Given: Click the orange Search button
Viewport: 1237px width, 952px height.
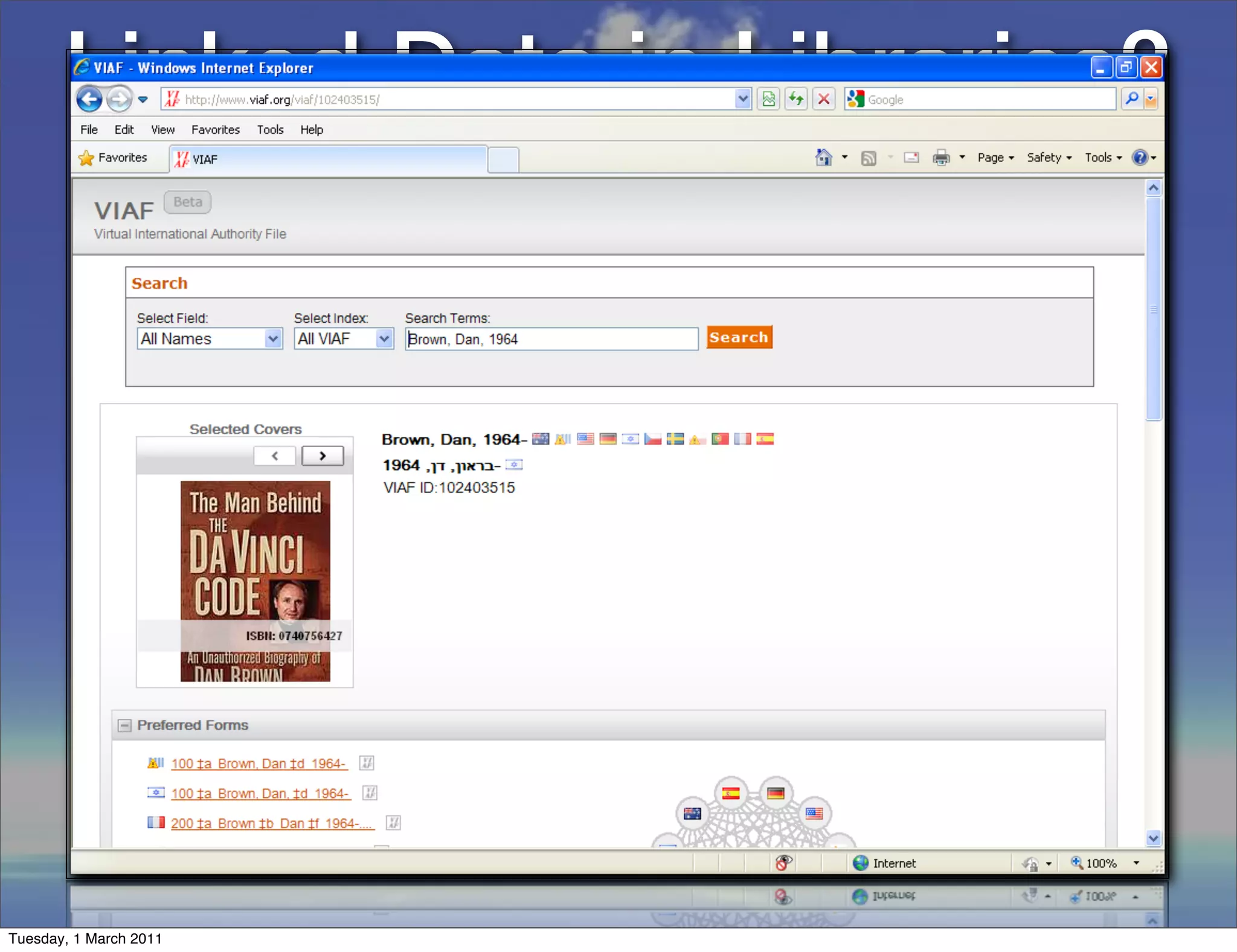Looking at the screenshot, I should [739, 338].
